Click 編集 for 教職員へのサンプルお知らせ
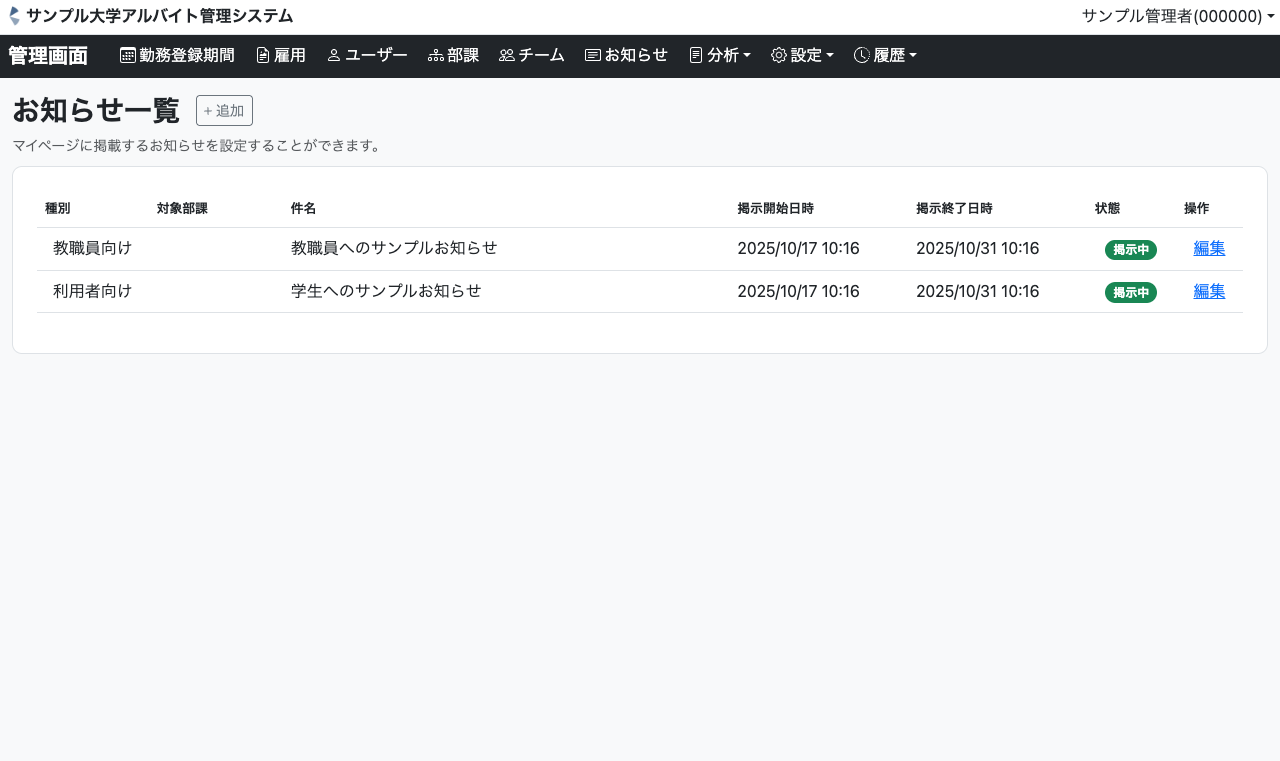The height and width of the screenshot is (761, 1280). [x=1209, y=249]
